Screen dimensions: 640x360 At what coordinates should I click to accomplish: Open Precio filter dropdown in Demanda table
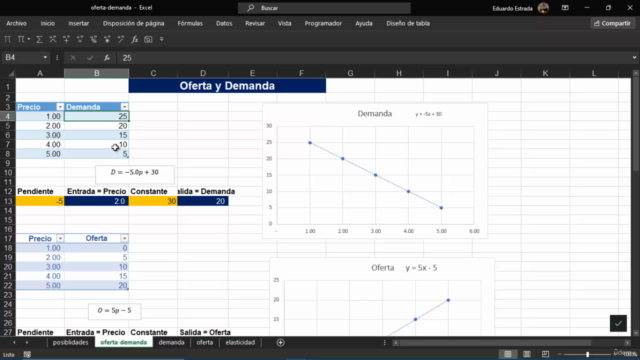[60, 107]
